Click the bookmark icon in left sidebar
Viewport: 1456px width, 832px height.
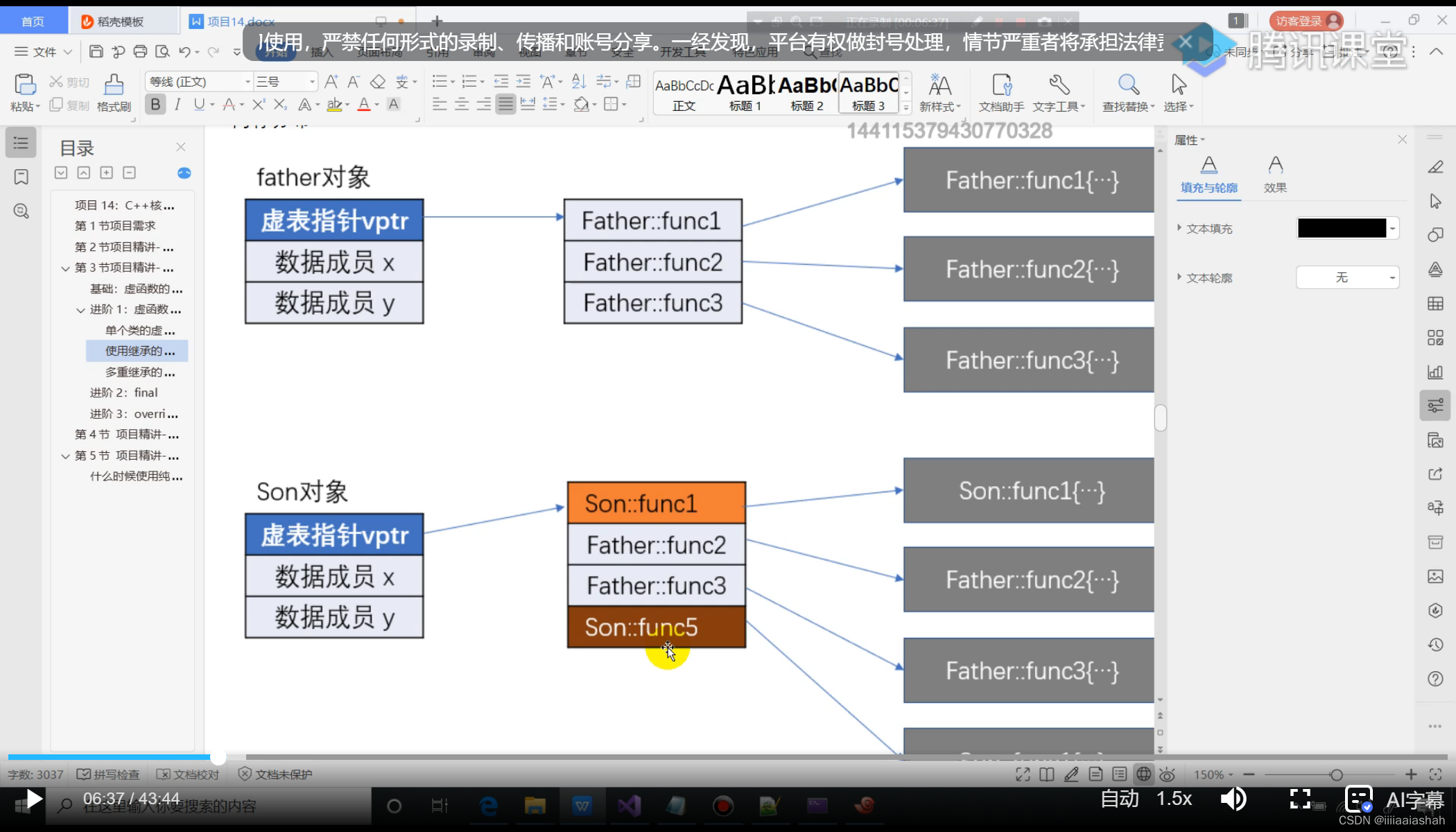click(x=21, y=177)
